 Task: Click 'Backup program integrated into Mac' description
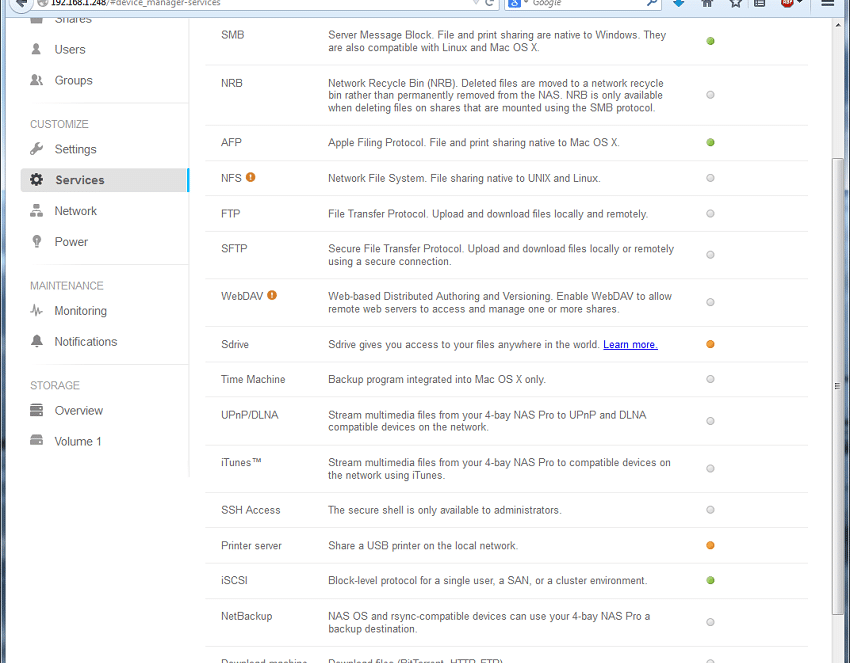tap(436, 379)
